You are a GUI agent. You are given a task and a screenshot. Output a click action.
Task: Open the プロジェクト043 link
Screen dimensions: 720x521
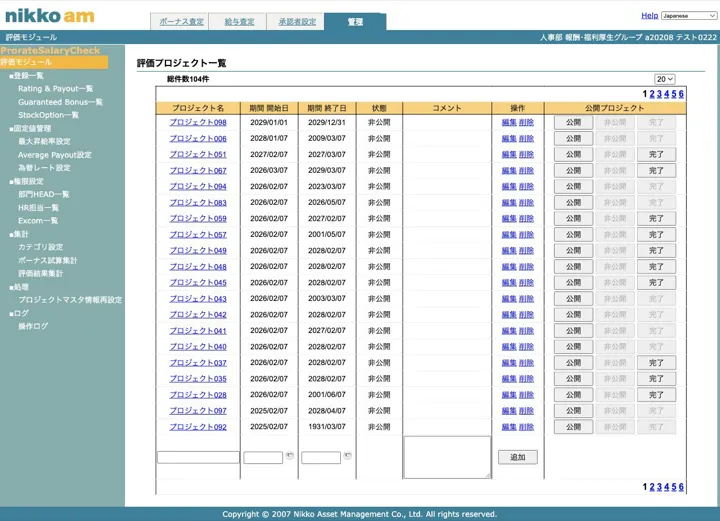click(198, 298)
